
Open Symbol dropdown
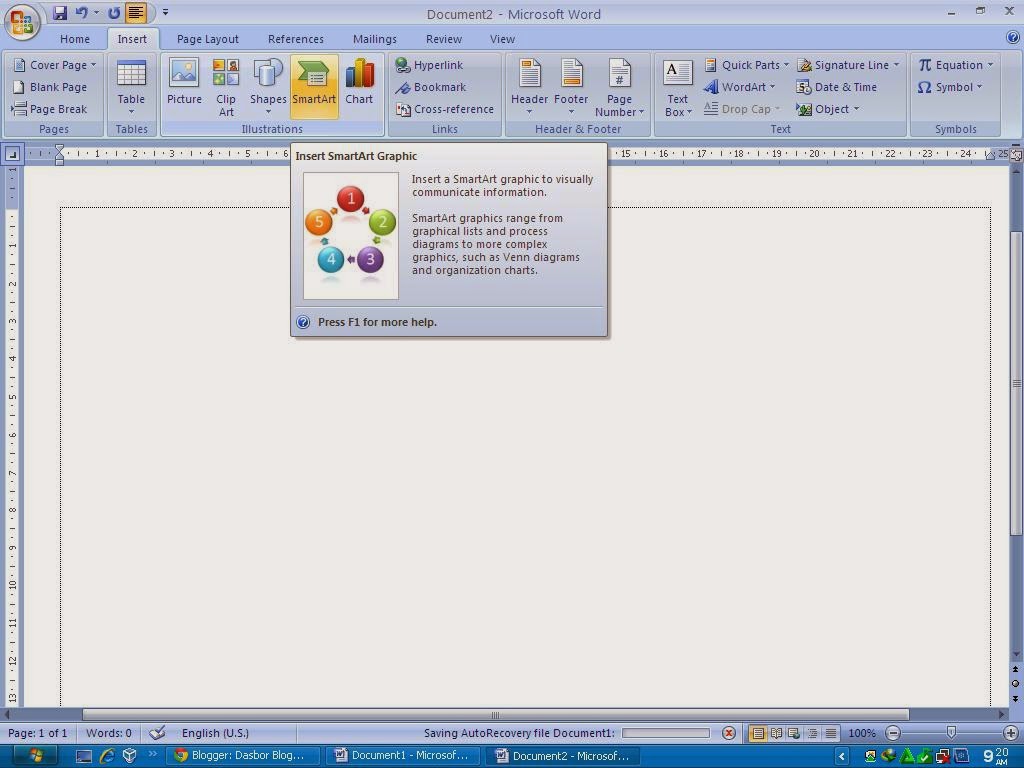point(950,87)
